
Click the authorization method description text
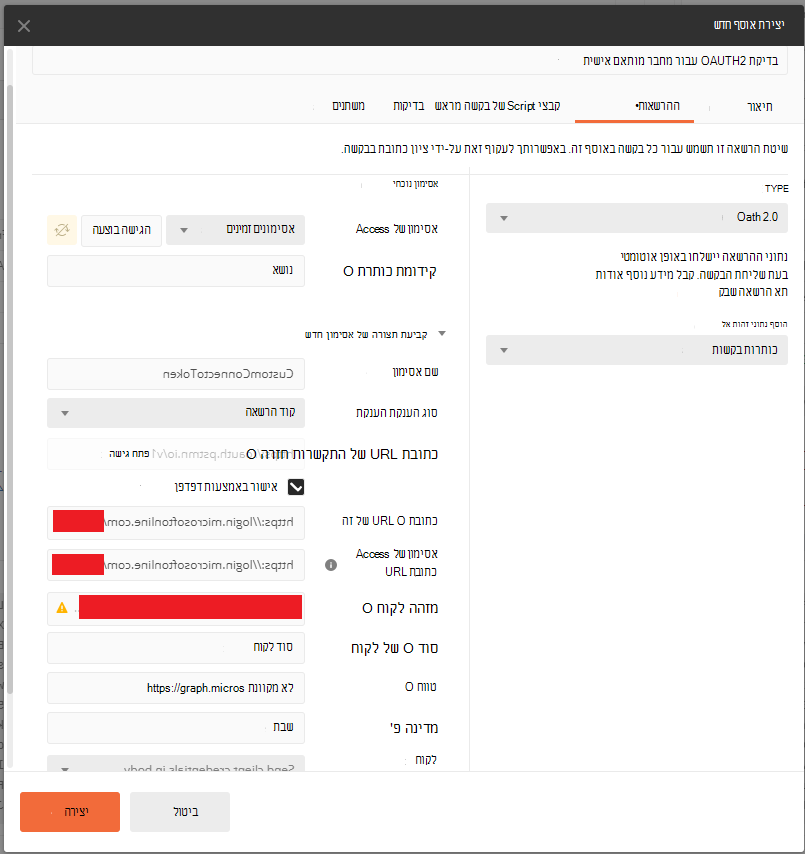point(564,149)
